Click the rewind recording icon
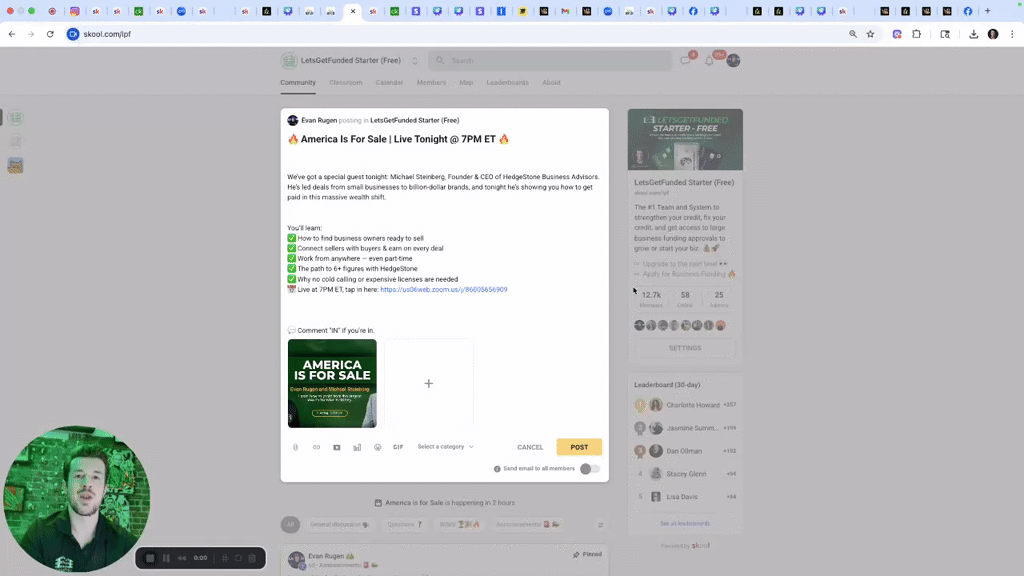This screenshot has height=576, width=1024. click(x=182, y=558)
